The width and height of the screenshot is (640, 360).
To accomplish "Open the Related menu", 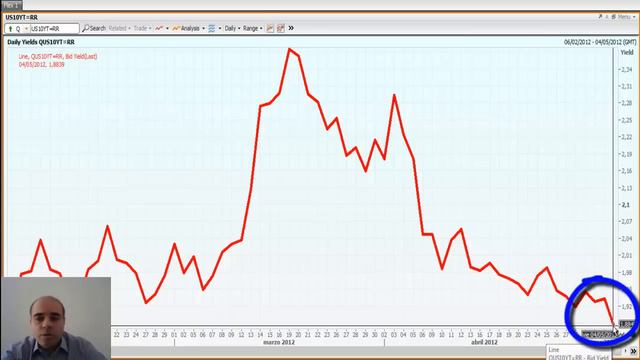I will point(120,28).
